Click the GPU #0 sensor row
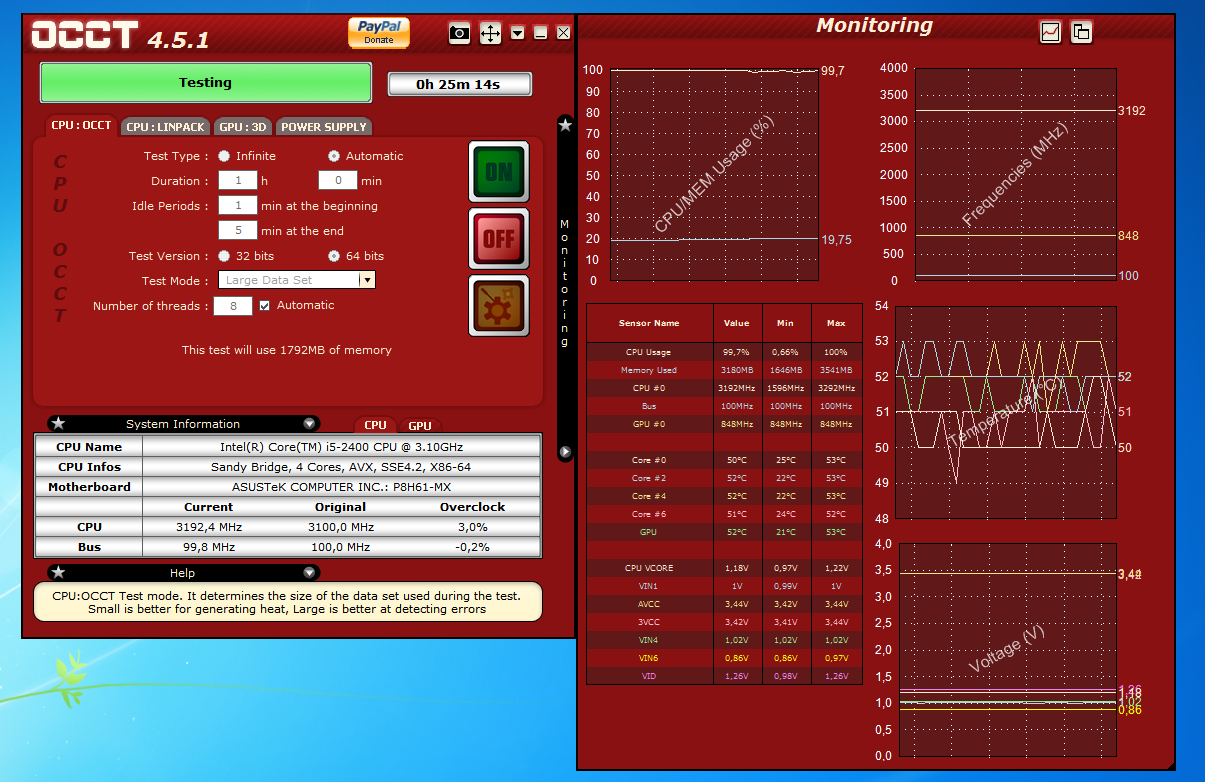The image size is (1205, 782). coord(724,424)
